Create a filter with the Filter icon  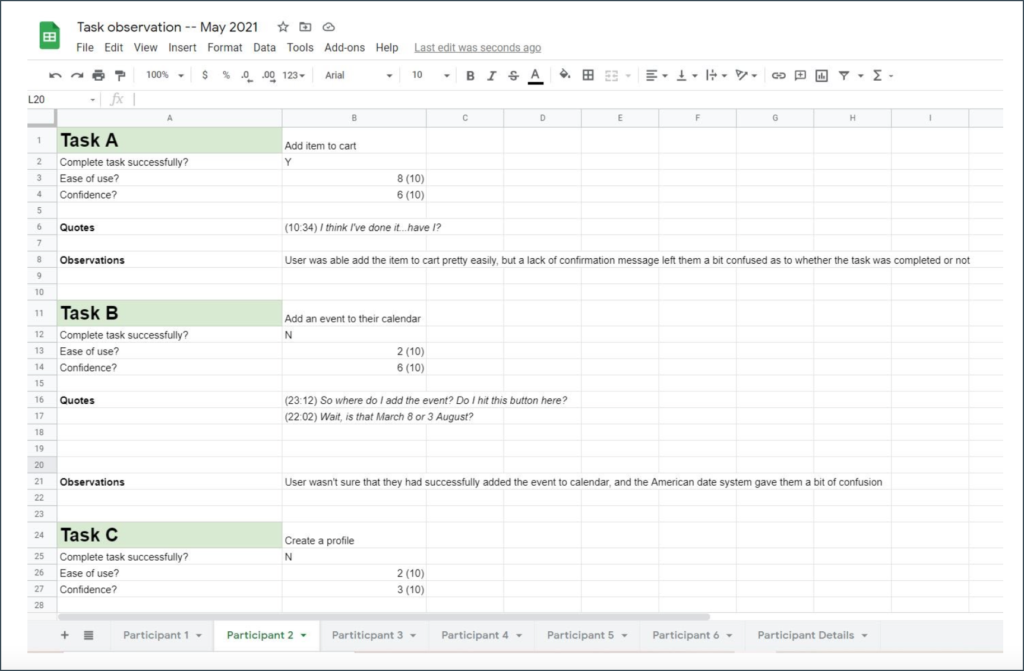[x=844, y=75]
